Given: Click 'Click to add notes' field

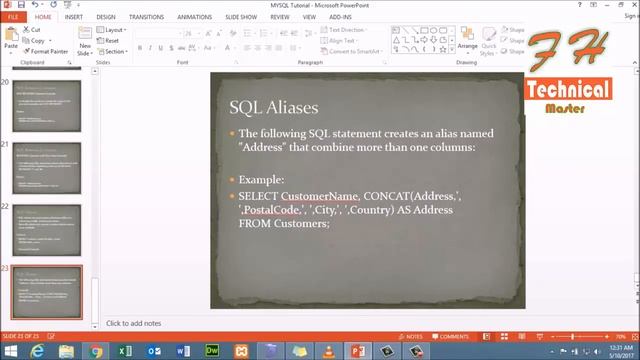Looking at the screenshot, I should click(133, 323).
